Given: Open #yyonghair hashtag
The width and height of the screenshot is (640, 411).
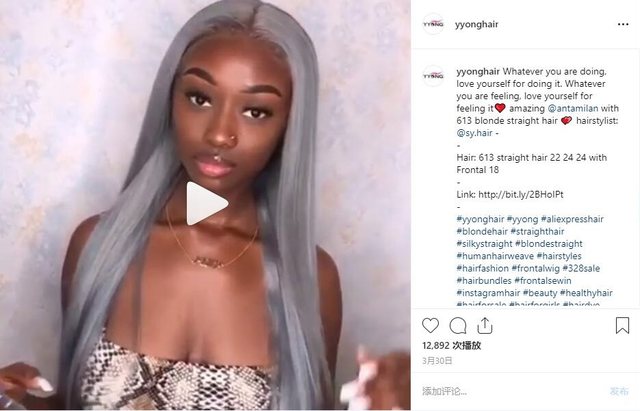Looking at the screenshot, I should [480, 219].
